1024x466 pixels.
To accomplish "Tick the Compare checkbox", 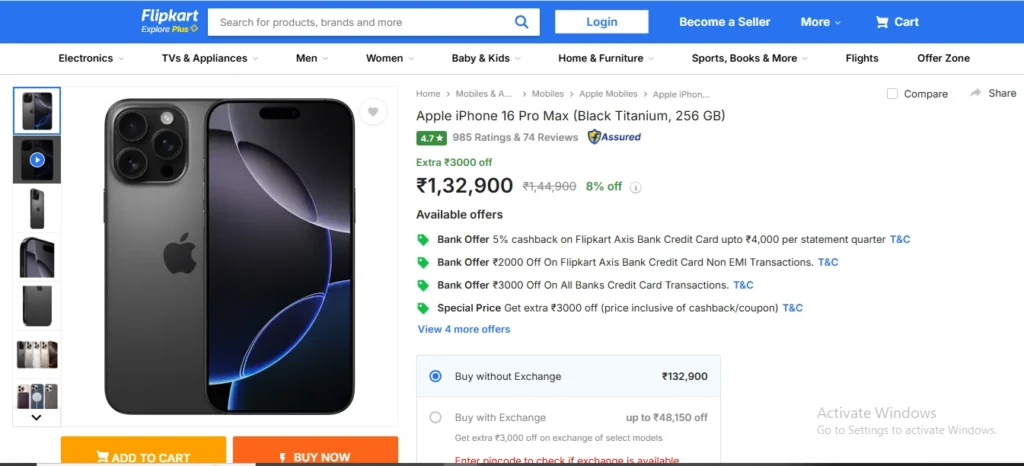I will tap(892, 94).
